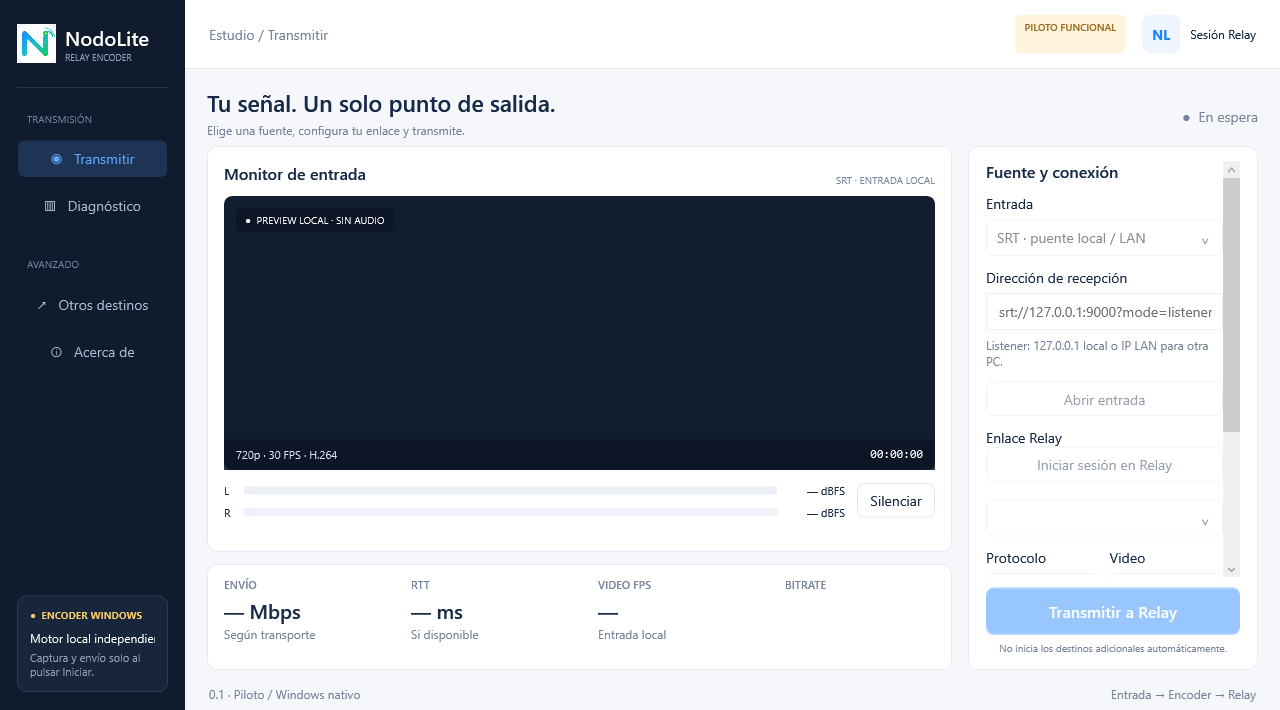
Task: Click the PREVIEW LOCAL · SIN AUDIO badge
Action: pyautogui.click(x=315, y=220)
